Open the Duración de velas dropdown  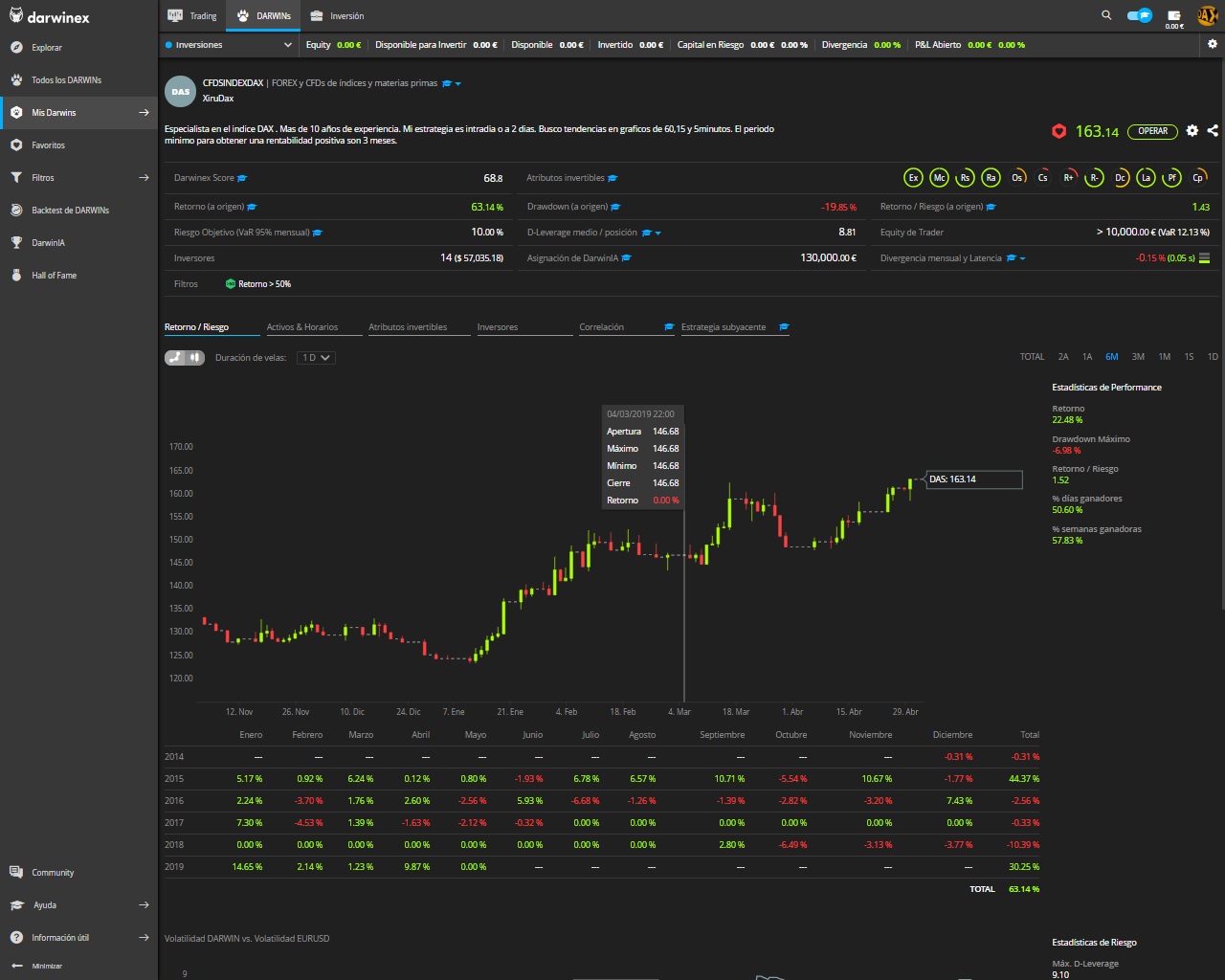(x=316, y=358)
